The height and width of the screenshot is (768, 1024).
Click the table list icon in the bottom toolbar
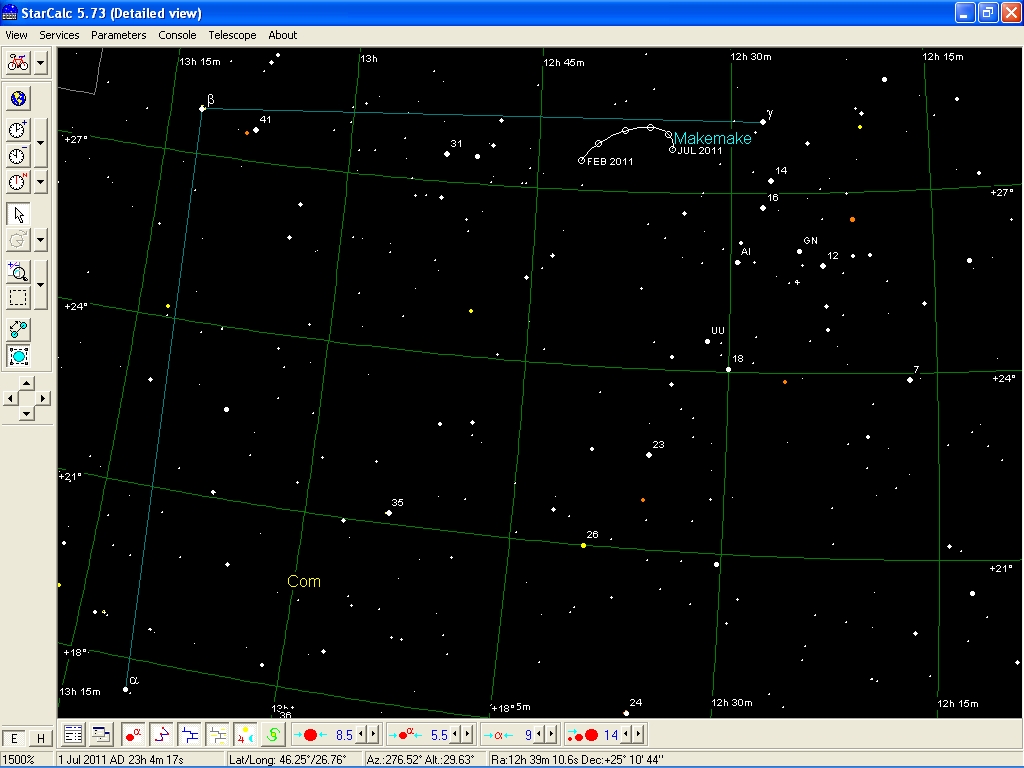[72, 735]
